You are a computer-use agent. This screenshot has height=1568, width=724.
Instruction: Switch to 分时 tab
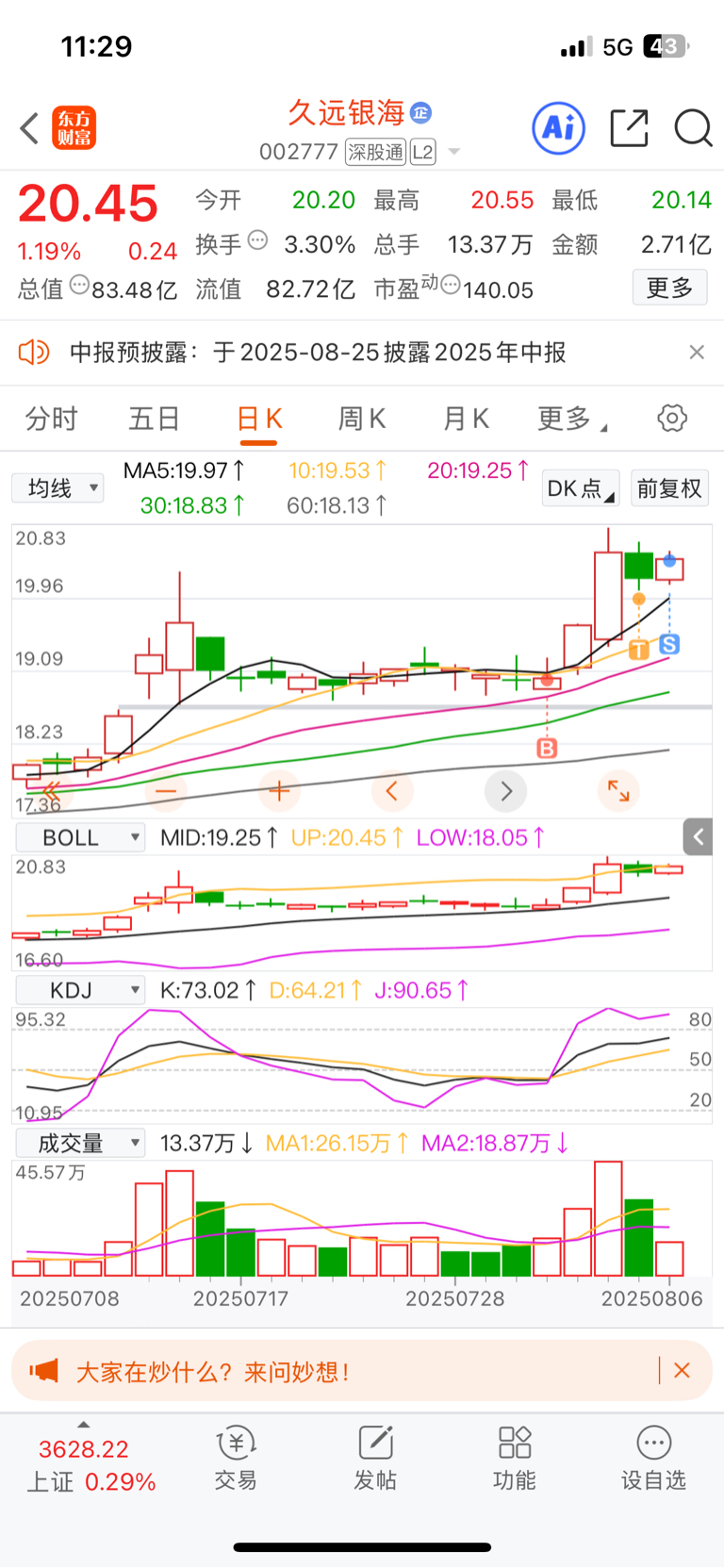tap(51, 419)
